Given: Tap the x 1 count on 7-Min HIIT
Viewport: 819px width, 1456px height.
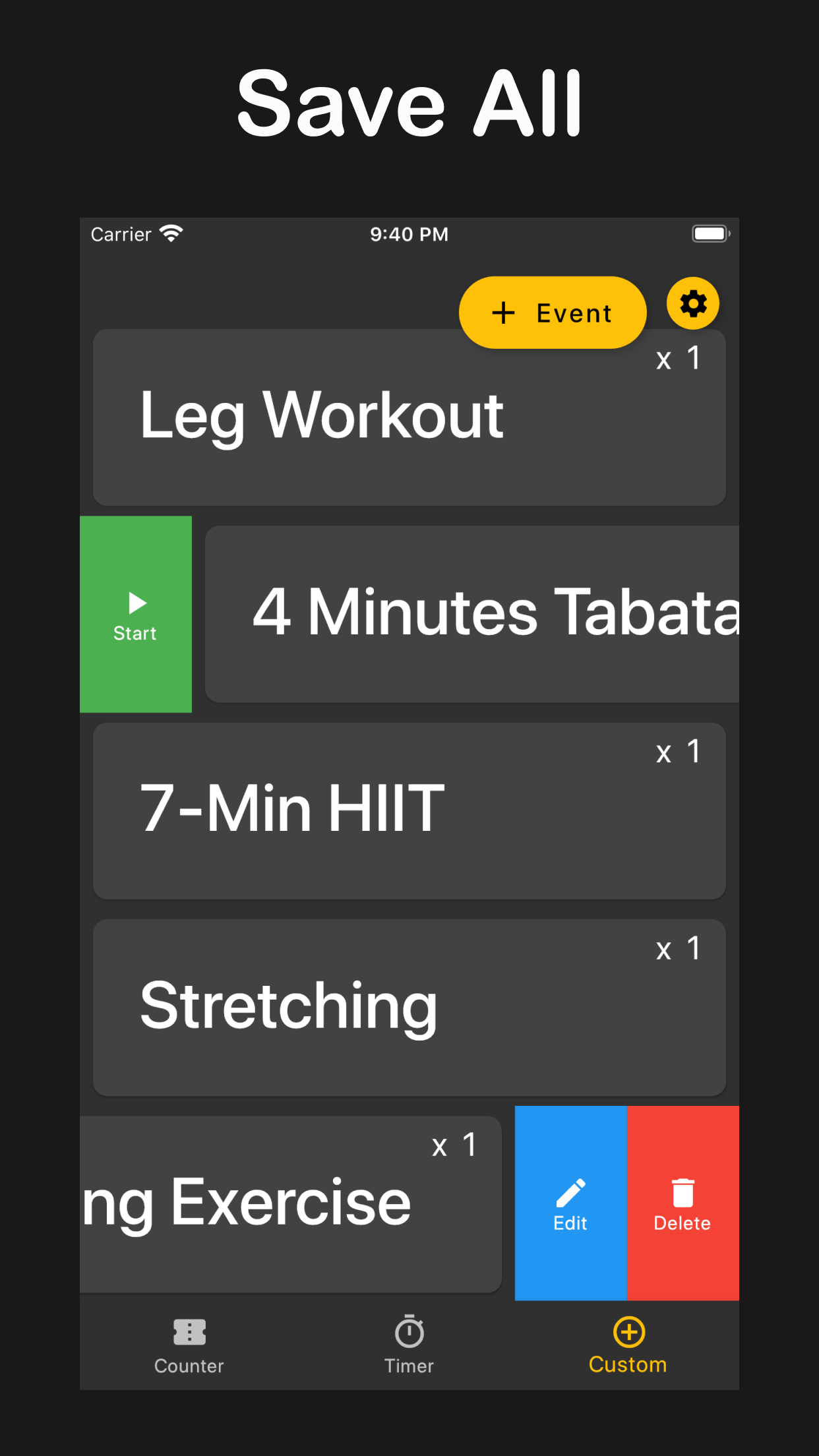Looking at the screenshot, I should [x=678, y=752].
